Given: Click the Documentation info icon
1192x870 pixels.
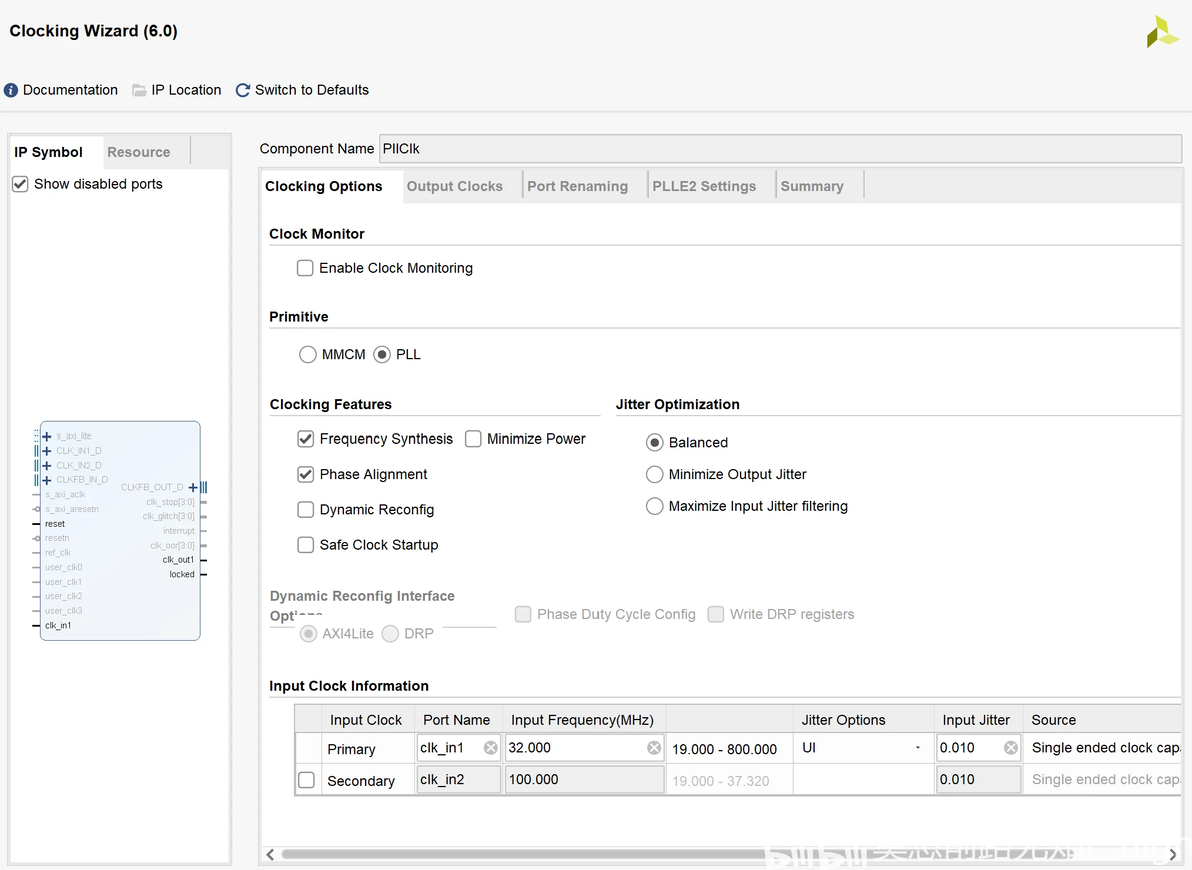Looking at the screenshot, I should [x=11, y=90].
